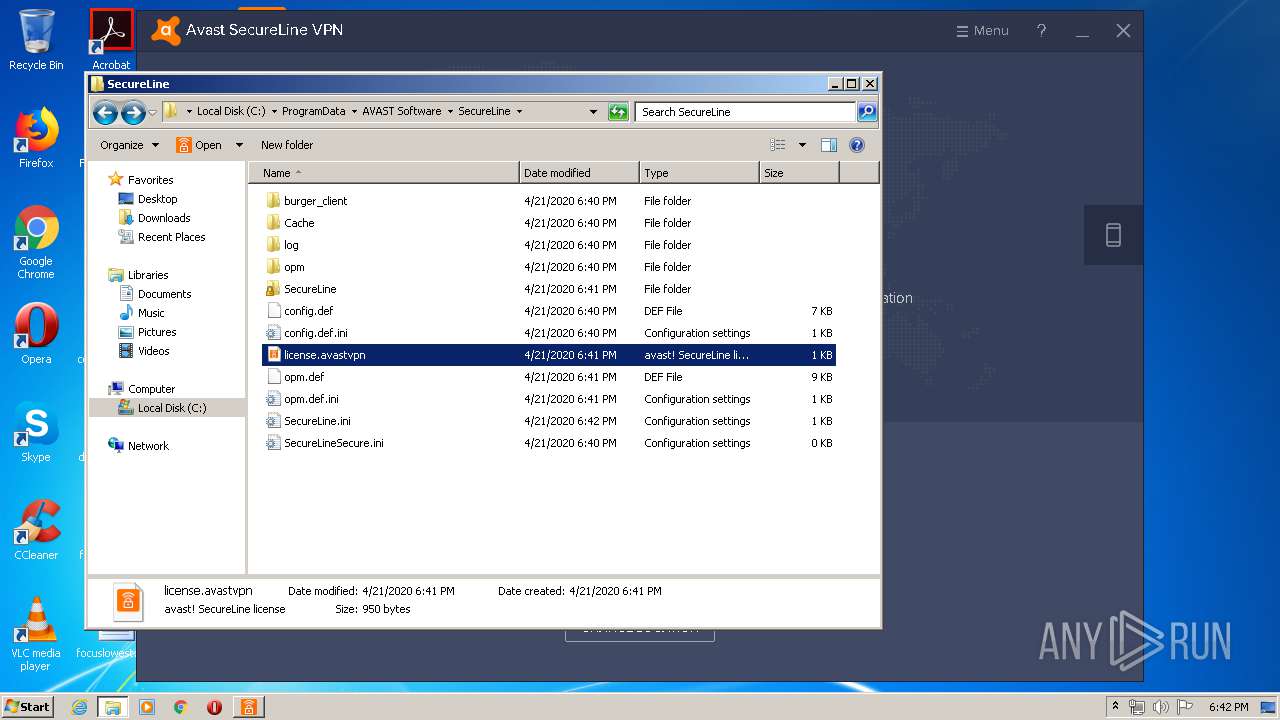Launch the Google Chrome desktop icon

click(x=36, y=242)
